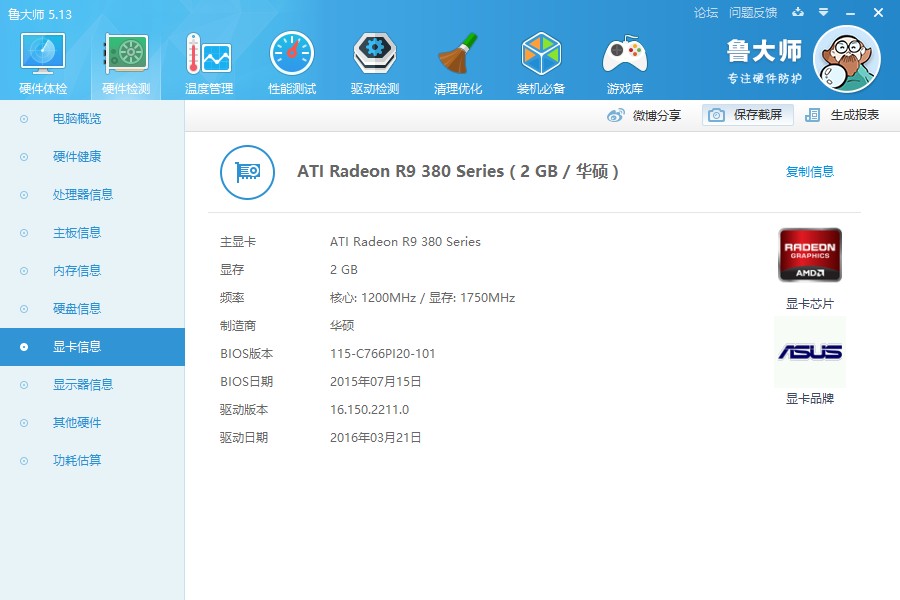Click 鲁大师 5.13 title text
The width and height of the screenshot is (900, 600).
click(x=40, y=14)
